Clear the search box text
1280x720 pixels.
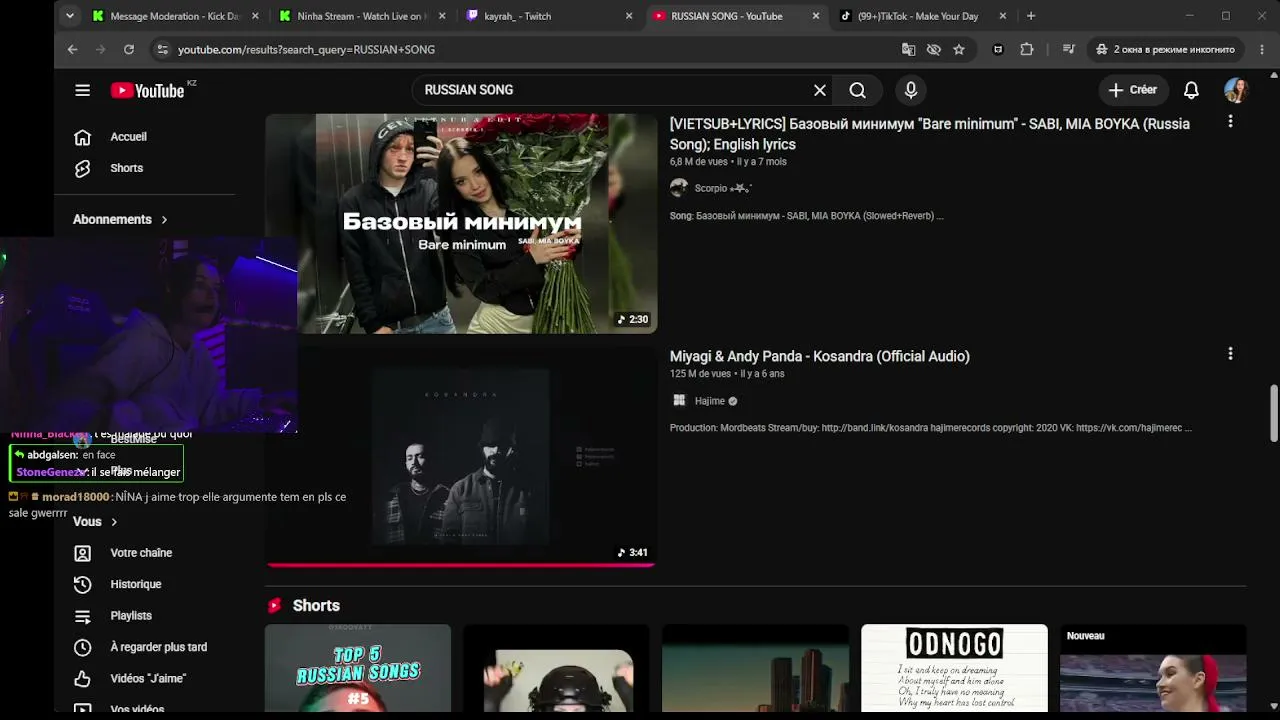[x=820, y=90]
